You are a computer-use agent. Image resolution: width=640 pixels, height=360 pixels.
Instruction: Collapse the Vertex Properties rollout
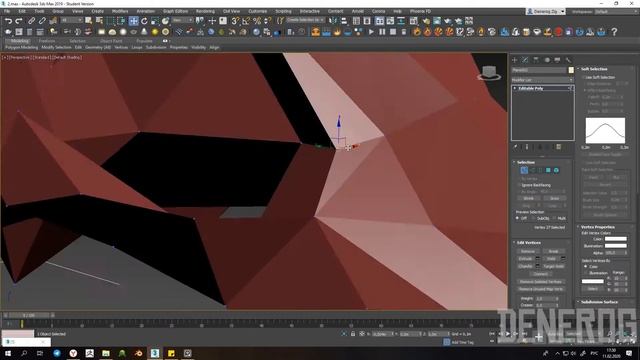(598, 227)
